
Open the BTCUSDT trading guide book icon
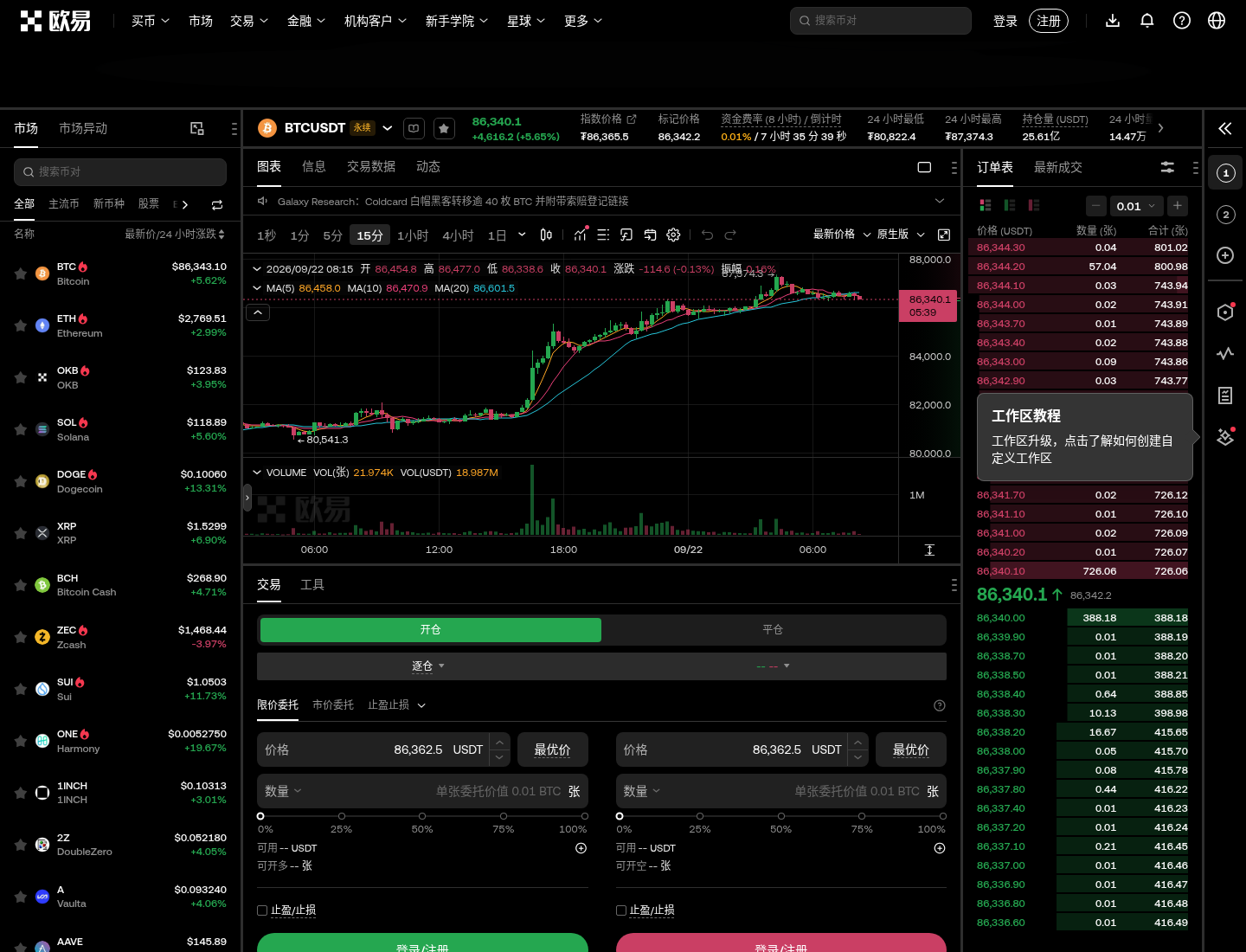click(x=414, y=128)
